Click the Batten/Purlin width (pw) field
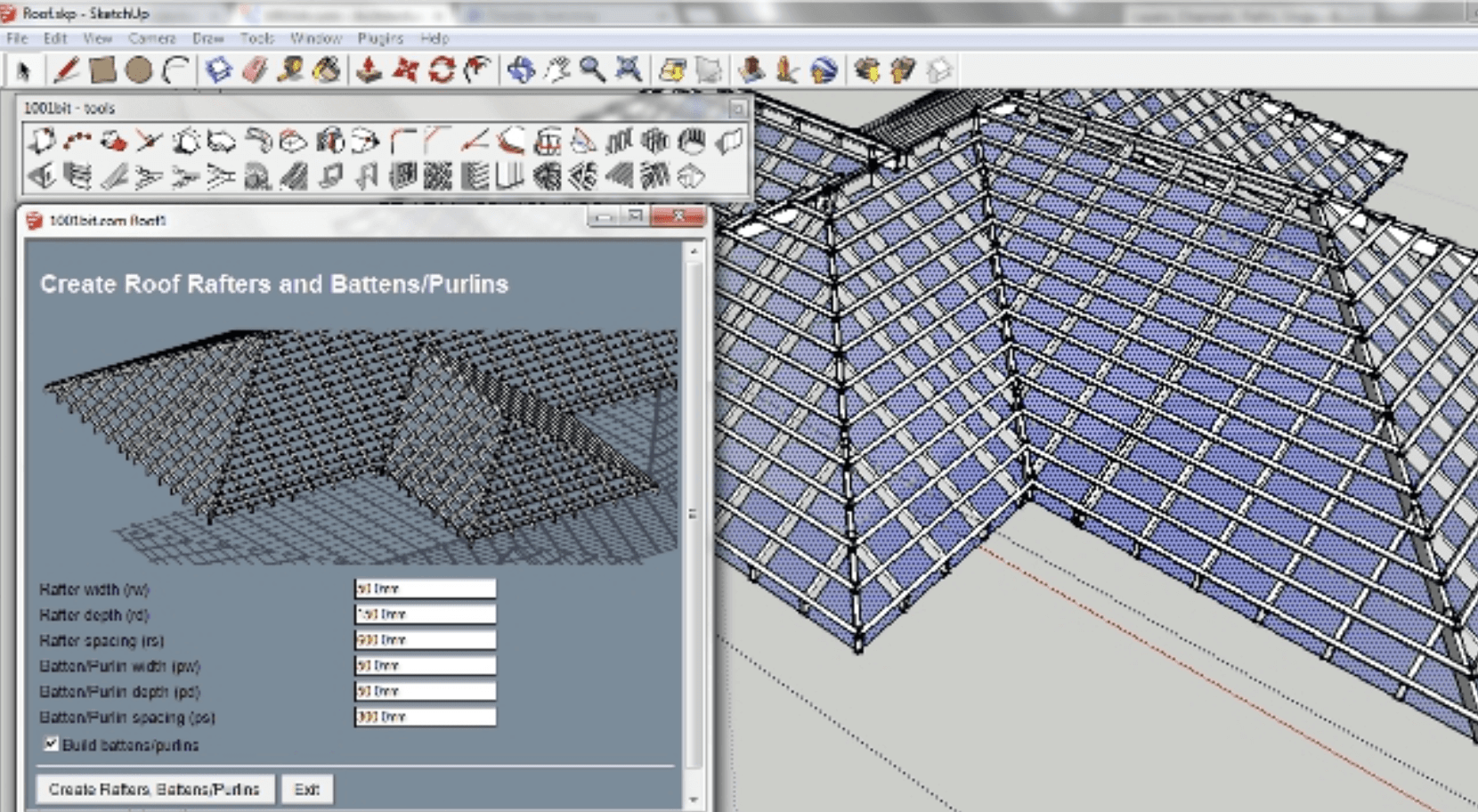This screenshot has height=812, width=1478. point(425,665)
